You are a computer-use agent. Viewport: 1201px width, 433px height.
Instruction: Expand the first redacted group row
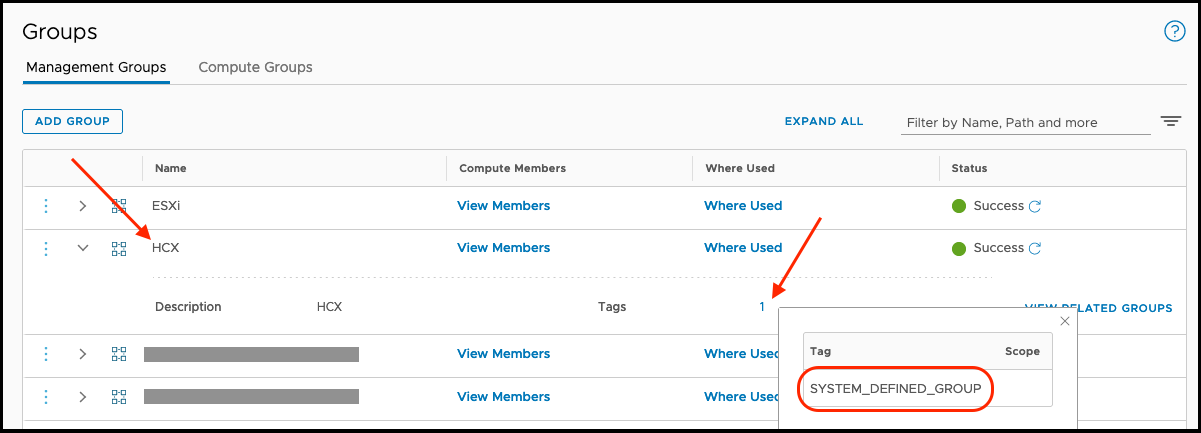coord(83,354)
